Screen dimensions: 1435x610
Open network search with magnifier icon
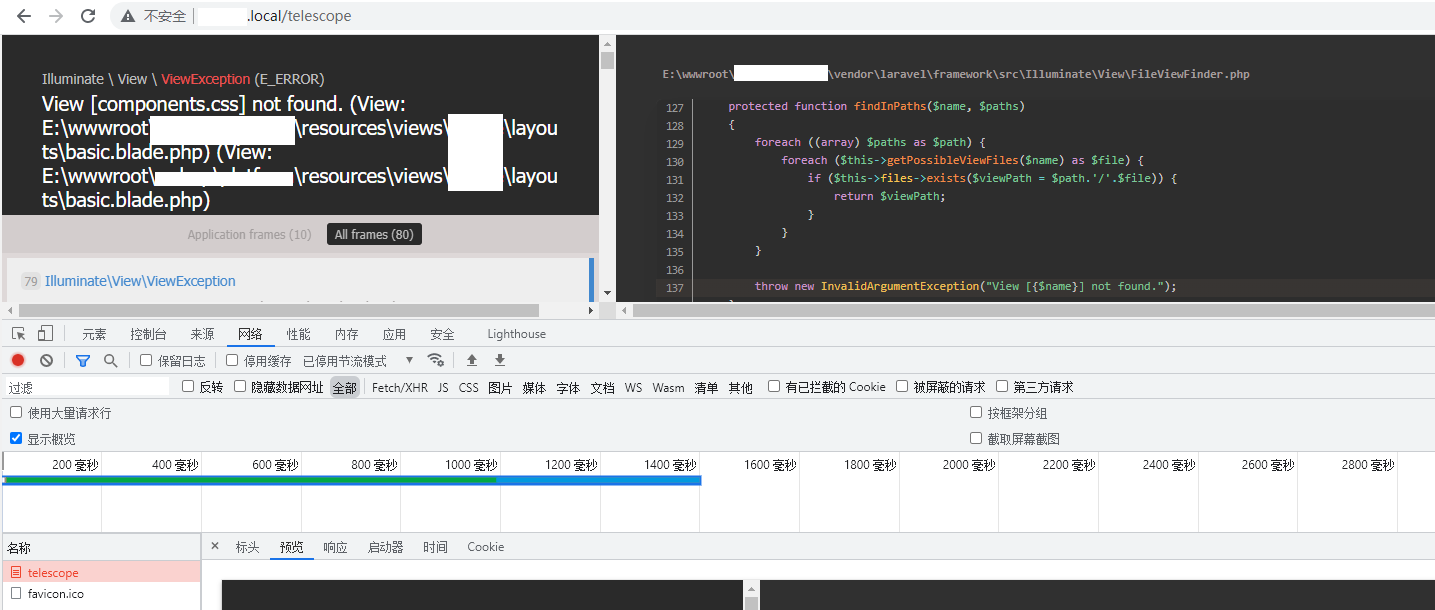point(111,360)
